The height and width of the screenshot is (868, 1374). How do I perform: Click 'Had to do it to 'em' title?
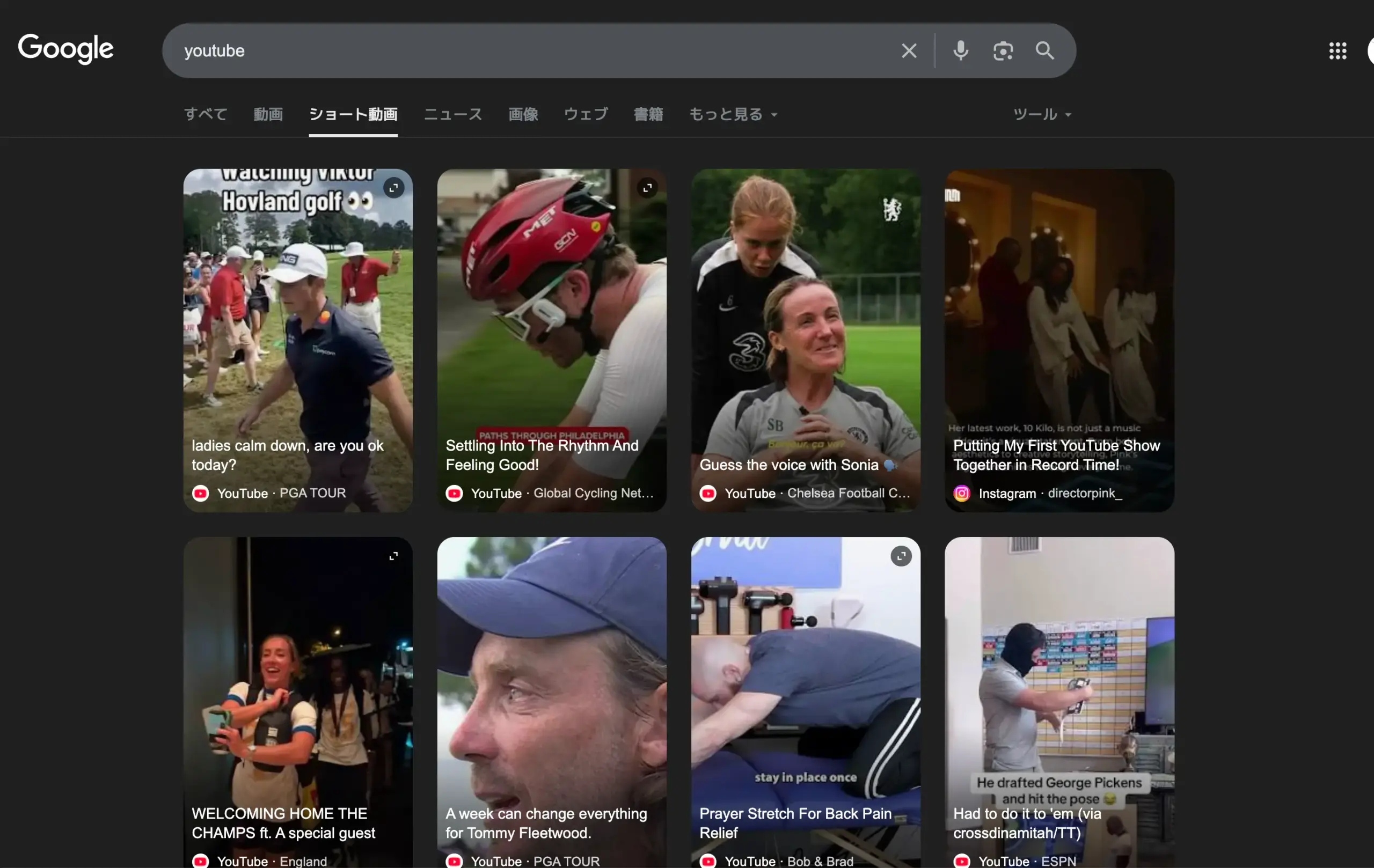coord(1027,823)
